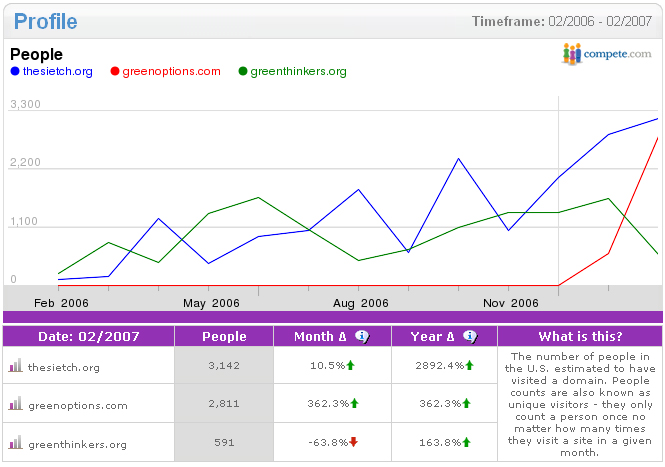Screen dimensions: 665x467
Task: Select greenthinkers.org in the table
Action: point(77,445)
